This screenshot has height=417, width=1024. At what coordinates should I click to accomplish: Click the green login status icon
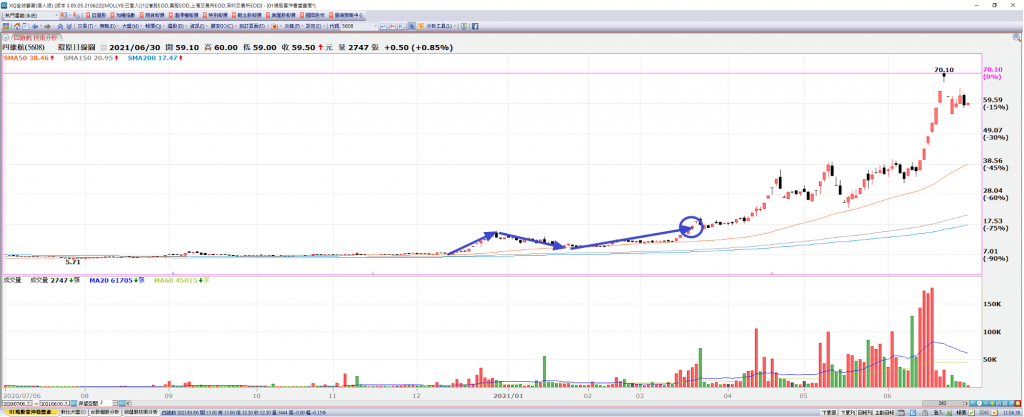950,413
